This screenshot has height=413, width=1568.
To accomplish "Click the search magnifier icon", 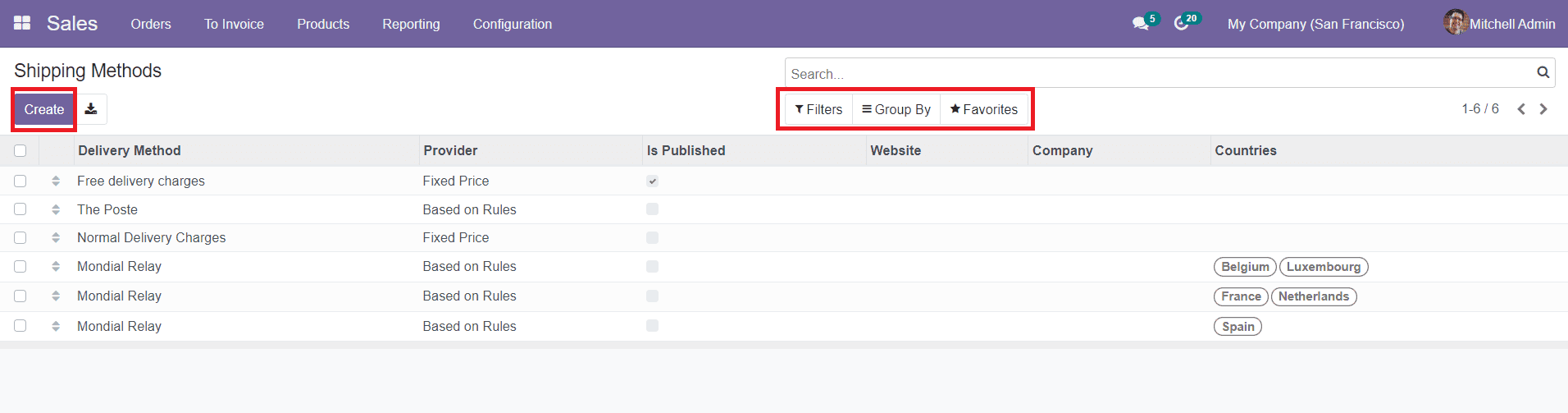I will 1543,72.
